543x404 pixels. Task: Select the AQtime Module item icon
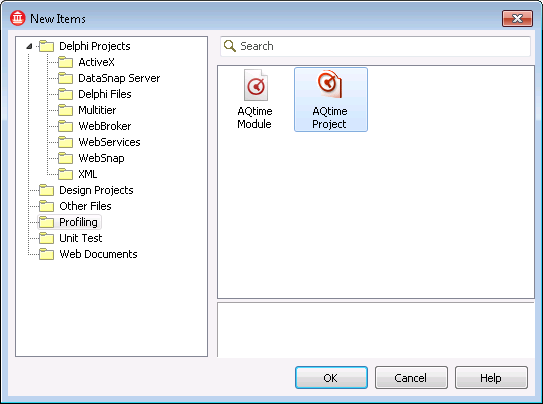(x=256, y=85)
